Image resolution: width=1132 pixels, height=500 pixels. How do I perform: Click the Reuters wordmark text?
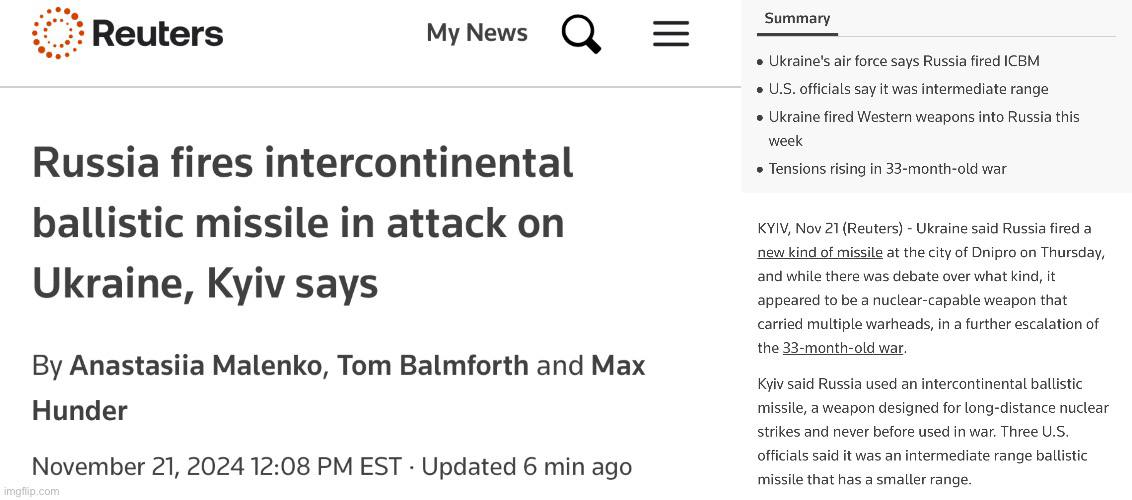point(157,34)
